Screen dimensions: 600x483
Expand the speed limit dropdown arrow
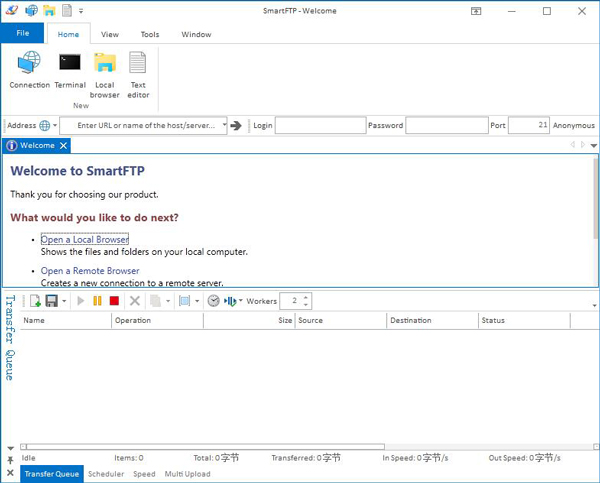click(241, 300)
